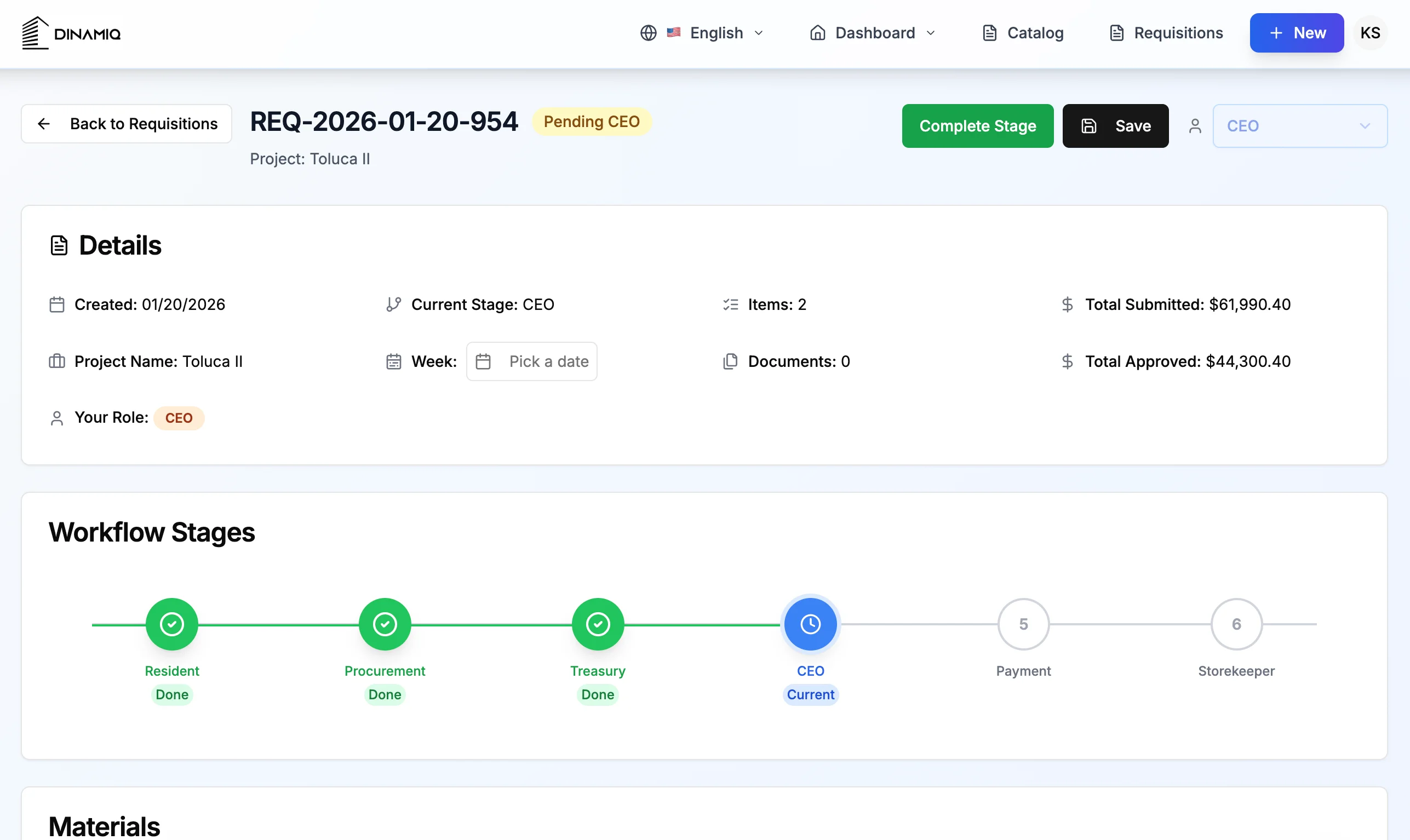
Task: Click the Complete Stage button
Action: (977, 125)
